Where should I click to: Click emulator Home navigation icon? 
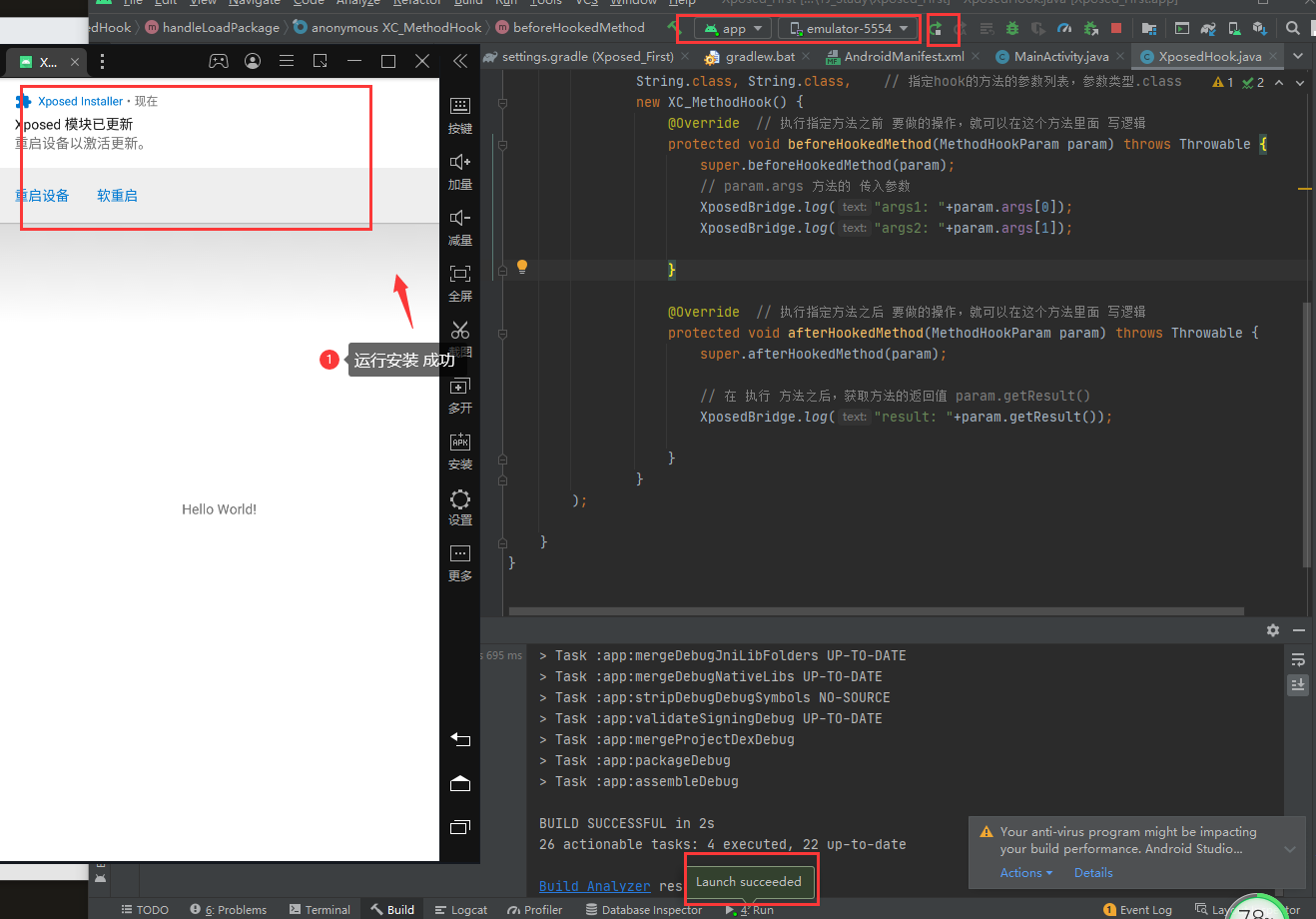point(460,783)
